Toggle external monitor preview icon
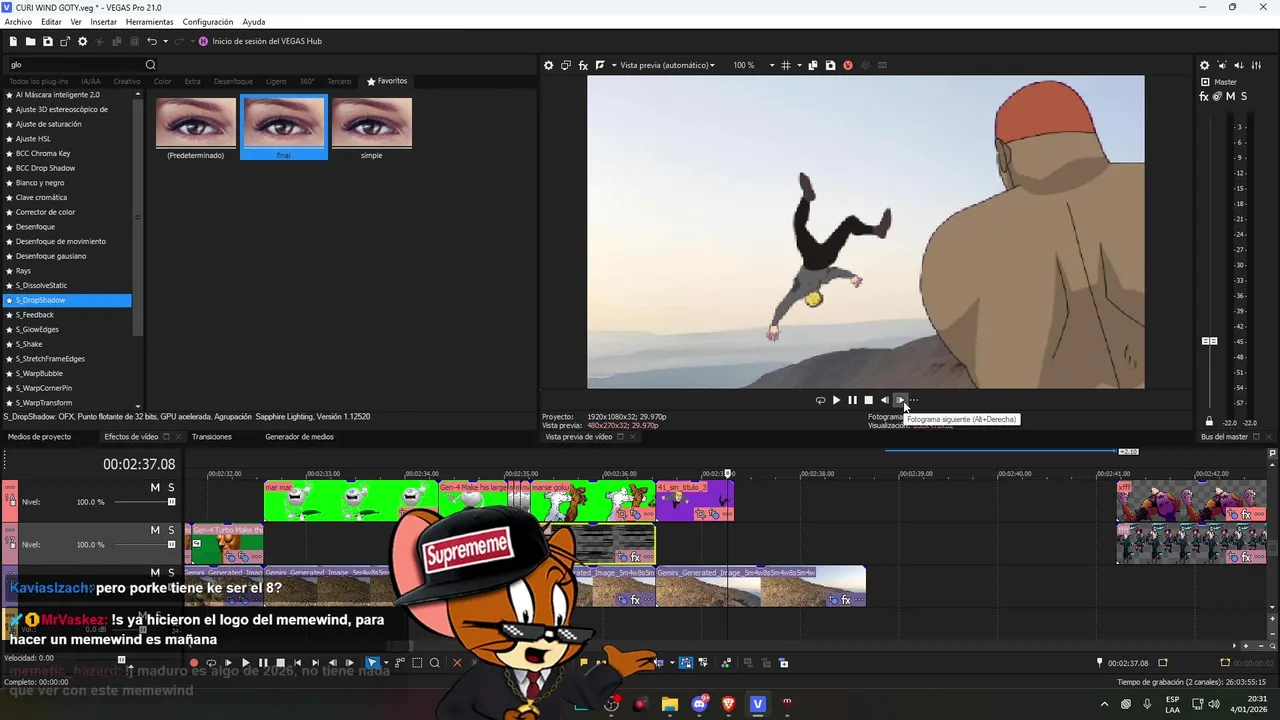 565,65
